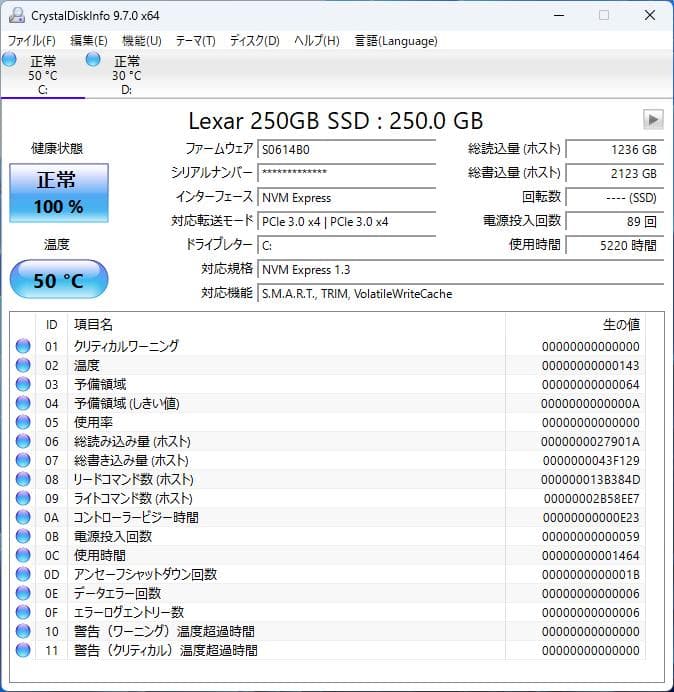674x692 pixels.
Task: Click the drive letter field C:
Action: tap(347, 245)
